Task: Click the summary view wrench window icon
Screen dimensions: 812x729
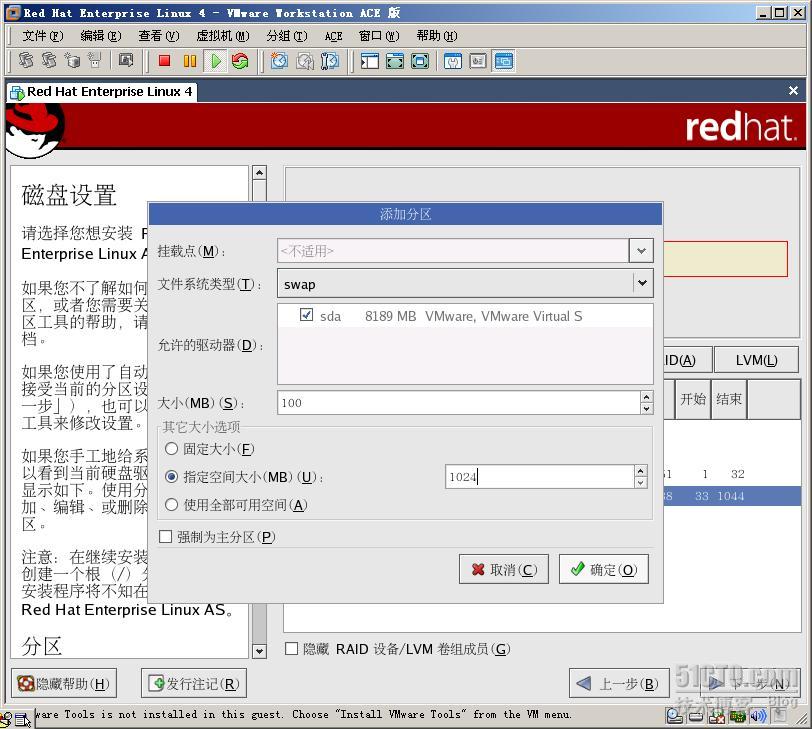Action: click(x=453, y=61)
